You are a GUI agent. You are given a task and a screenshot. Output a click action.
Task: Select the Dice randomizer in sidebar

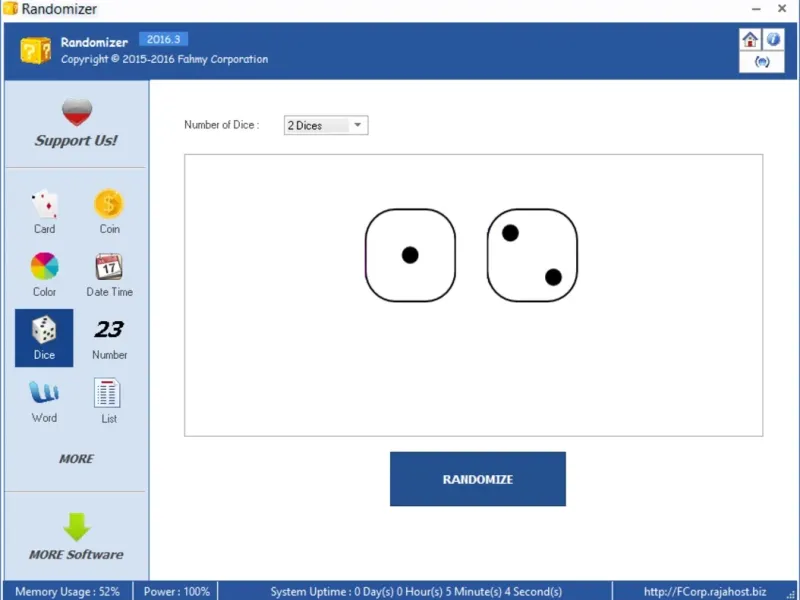pos(44,338)
